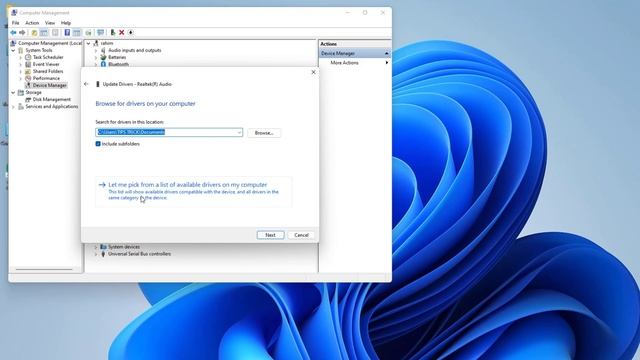
Task: Click the Universal Serial Bus controllers icon
Action: click(x=103, y=254)
